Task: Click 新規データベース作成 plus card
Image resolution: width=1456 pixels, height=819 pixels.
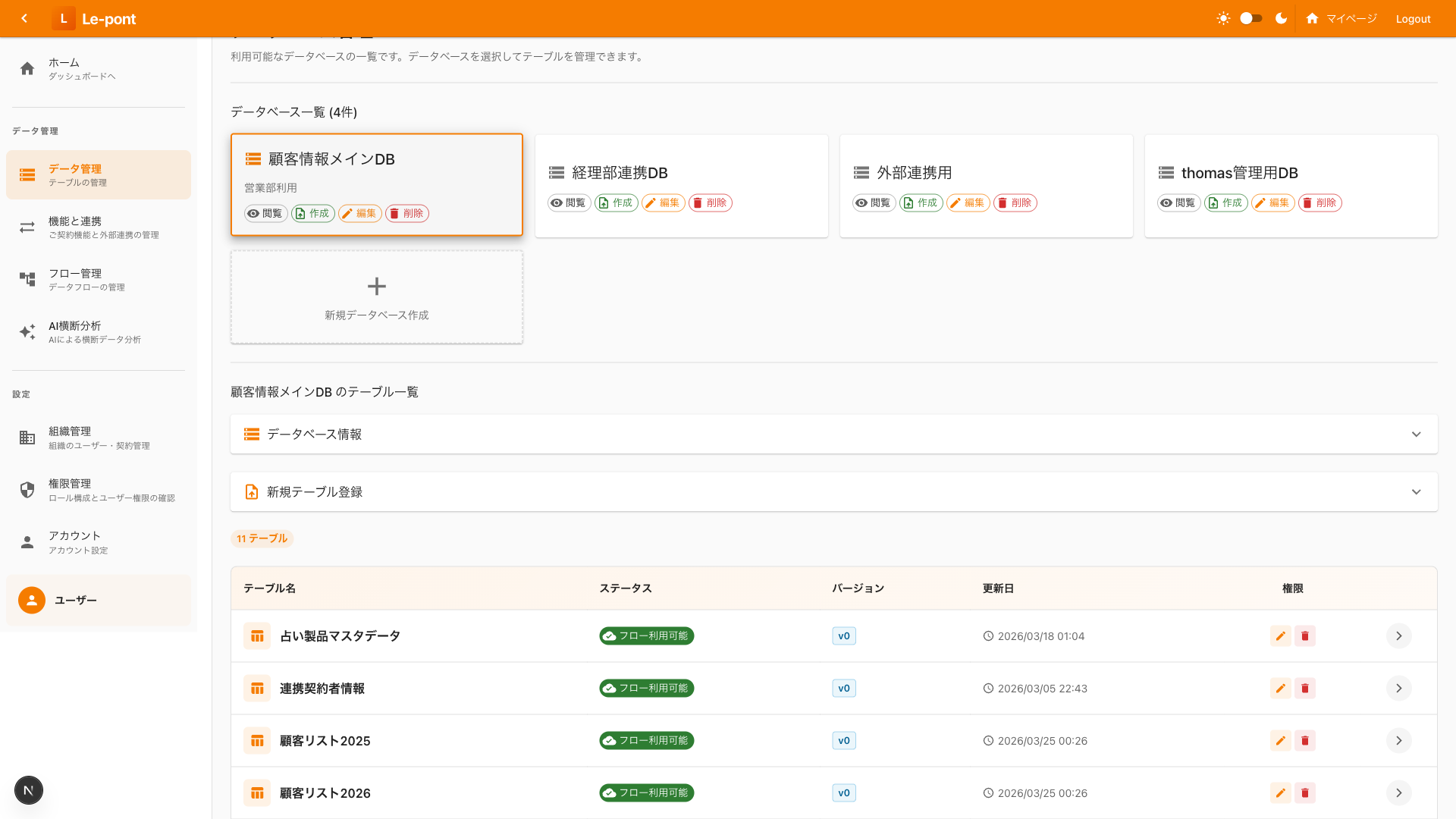Action: [377, 297]
